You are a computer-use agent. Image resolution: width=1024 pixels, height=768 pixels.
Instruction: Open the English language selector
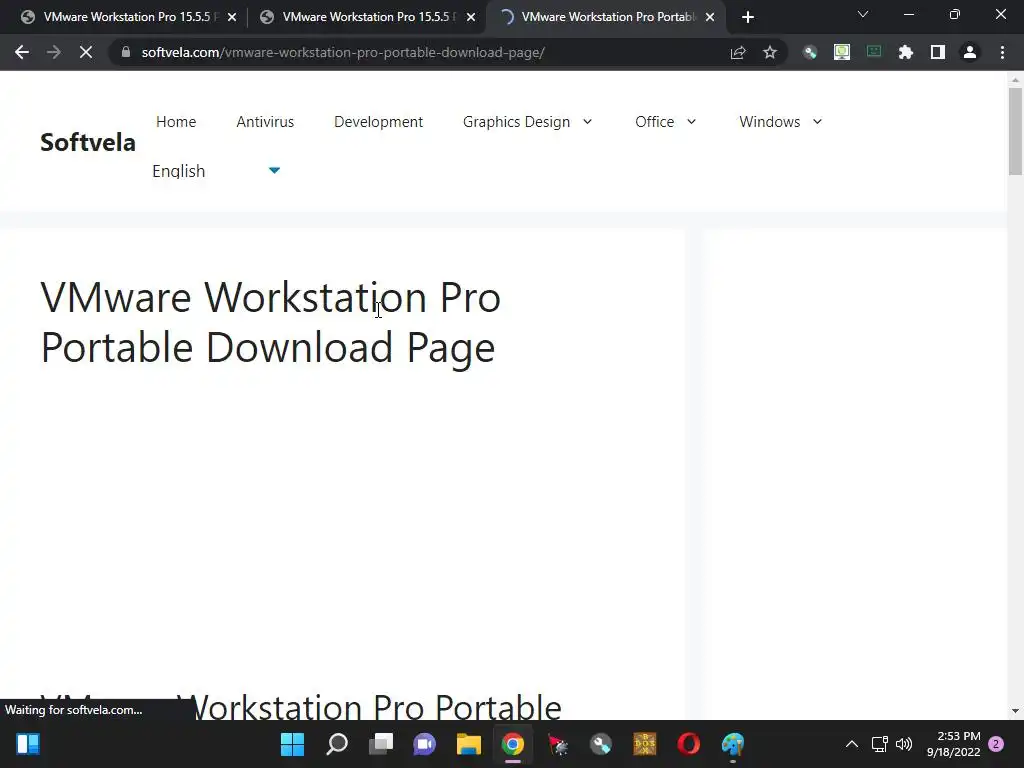[178, 171]
